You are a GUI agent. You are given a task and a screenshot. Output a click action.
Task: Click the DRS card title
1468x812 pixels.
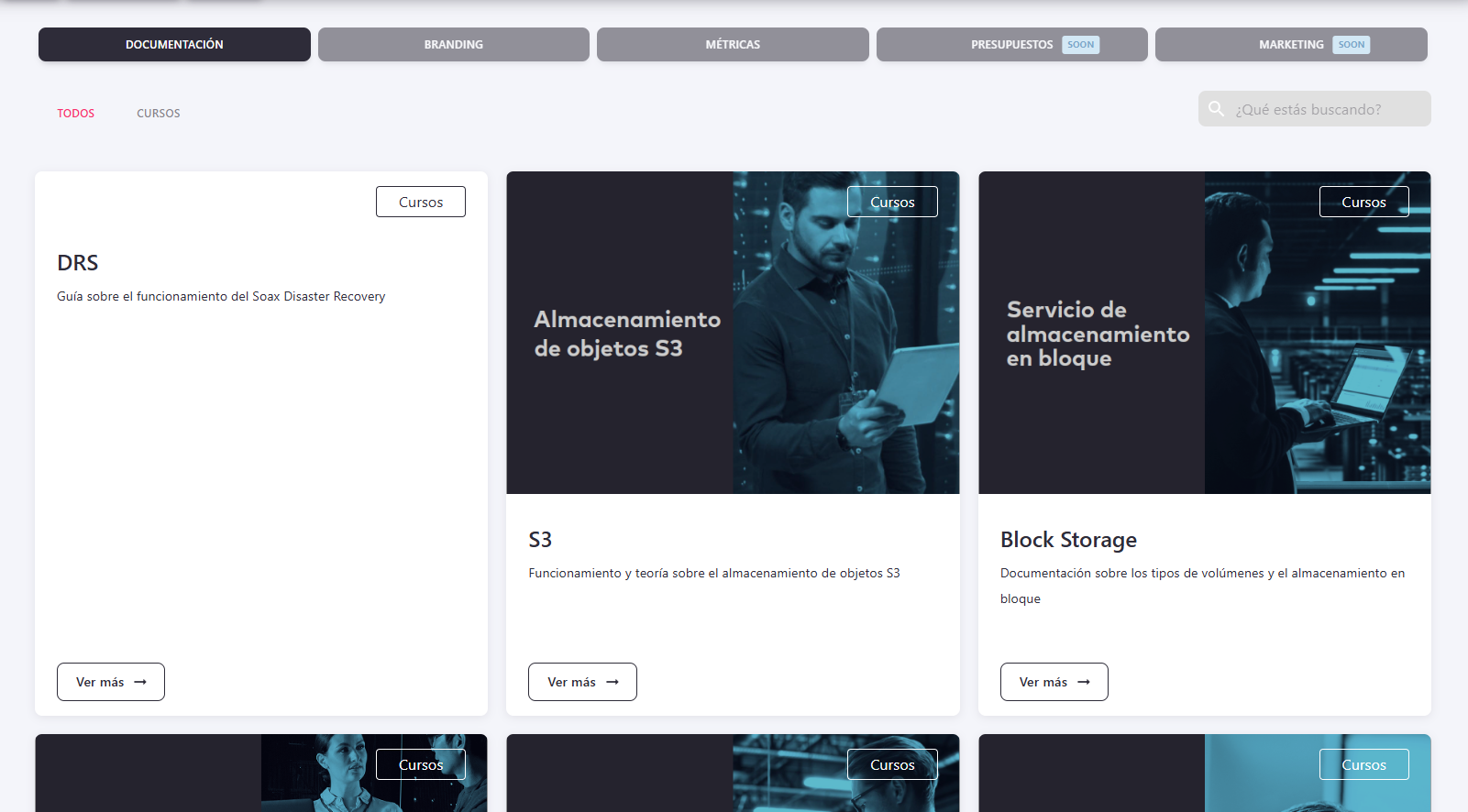78,263
